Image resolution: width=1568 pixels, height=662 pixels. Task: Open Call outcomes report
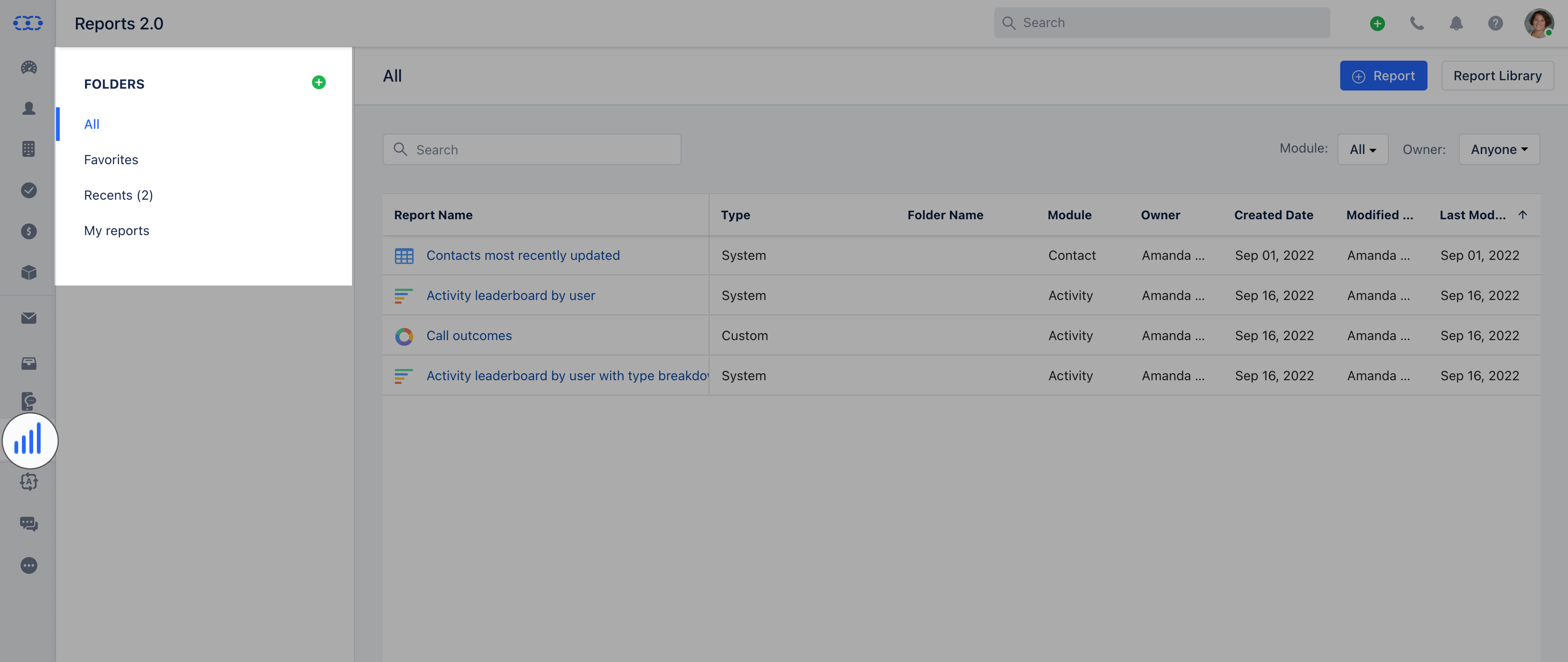coord(469,336)
